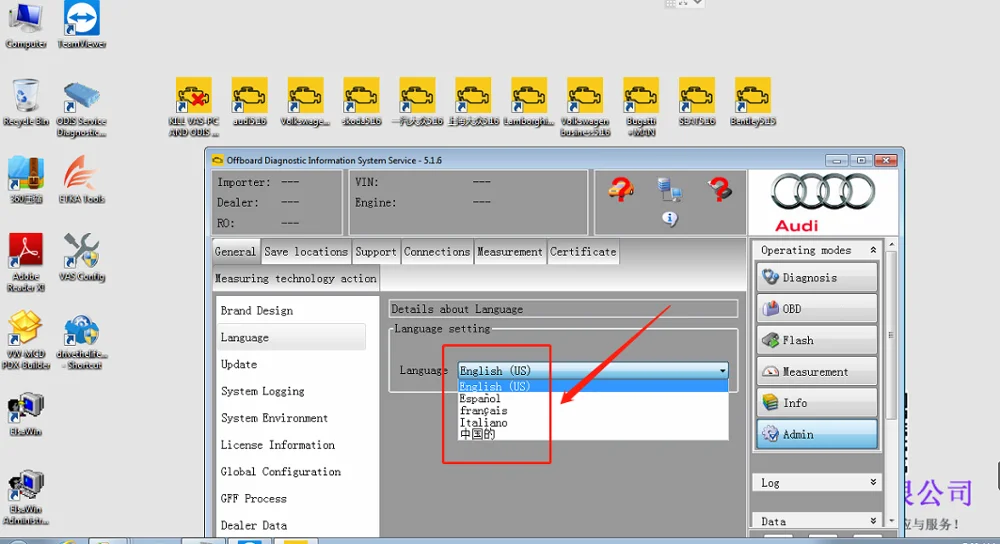
Task: Select the Bentley516 desktop shortcut
Action: [x=753, y=102]
